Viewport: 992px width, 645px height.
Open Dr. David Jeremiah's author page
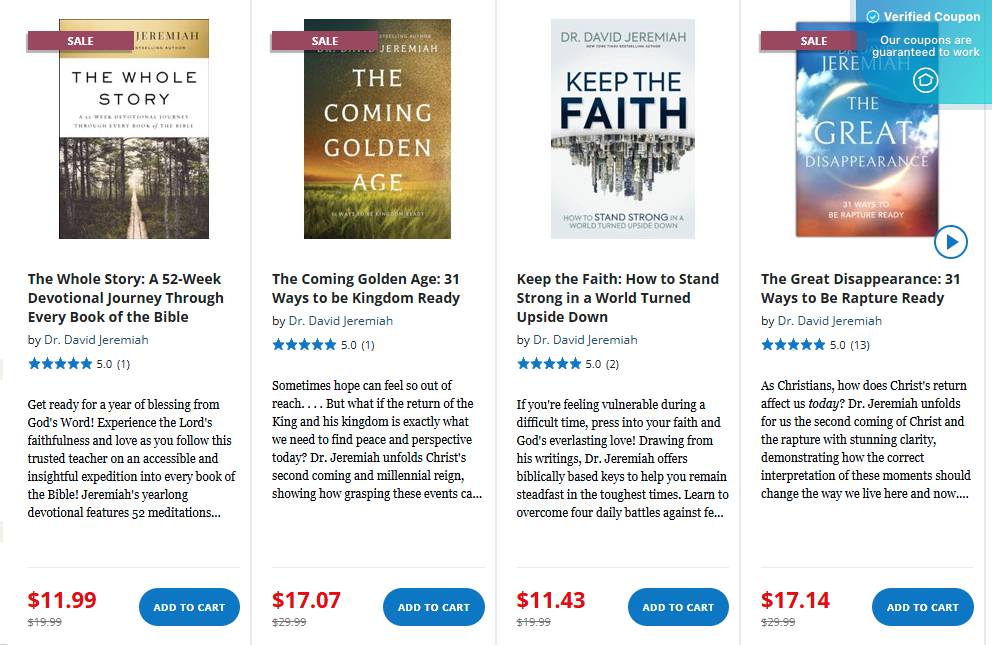95,339
